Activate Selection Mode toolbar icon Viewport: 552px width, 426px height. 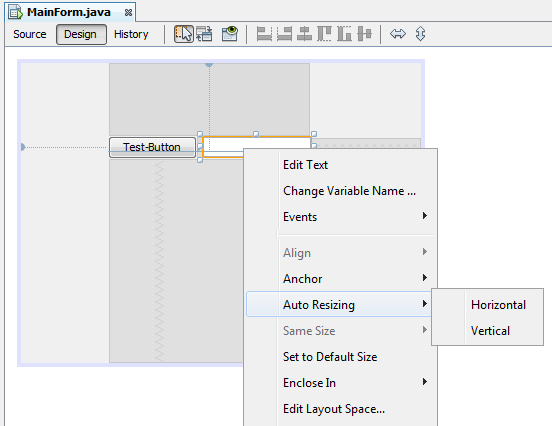click(184, 34)
